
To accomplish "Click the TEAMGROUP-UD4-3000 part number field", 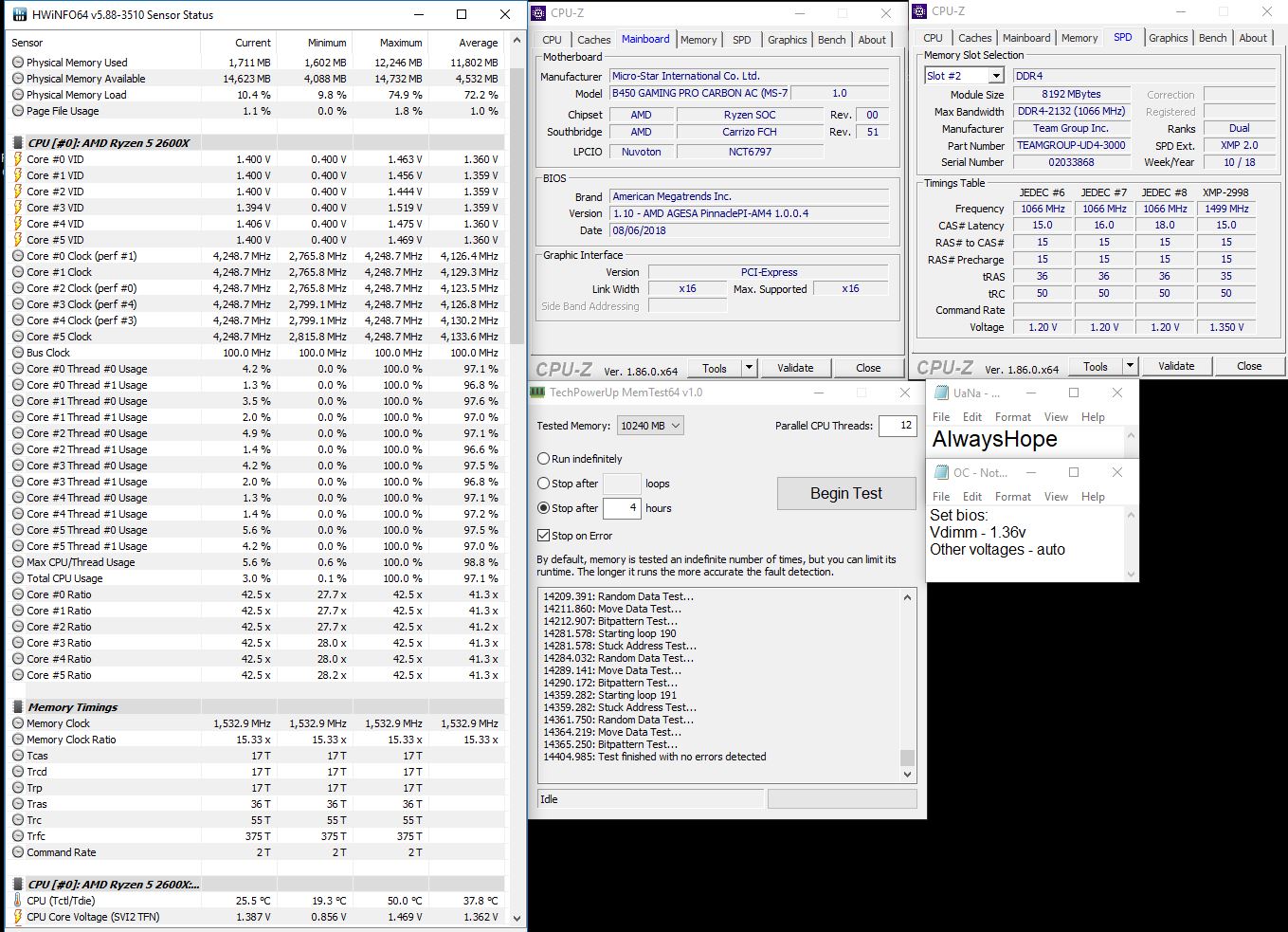I will point(1071,146).
